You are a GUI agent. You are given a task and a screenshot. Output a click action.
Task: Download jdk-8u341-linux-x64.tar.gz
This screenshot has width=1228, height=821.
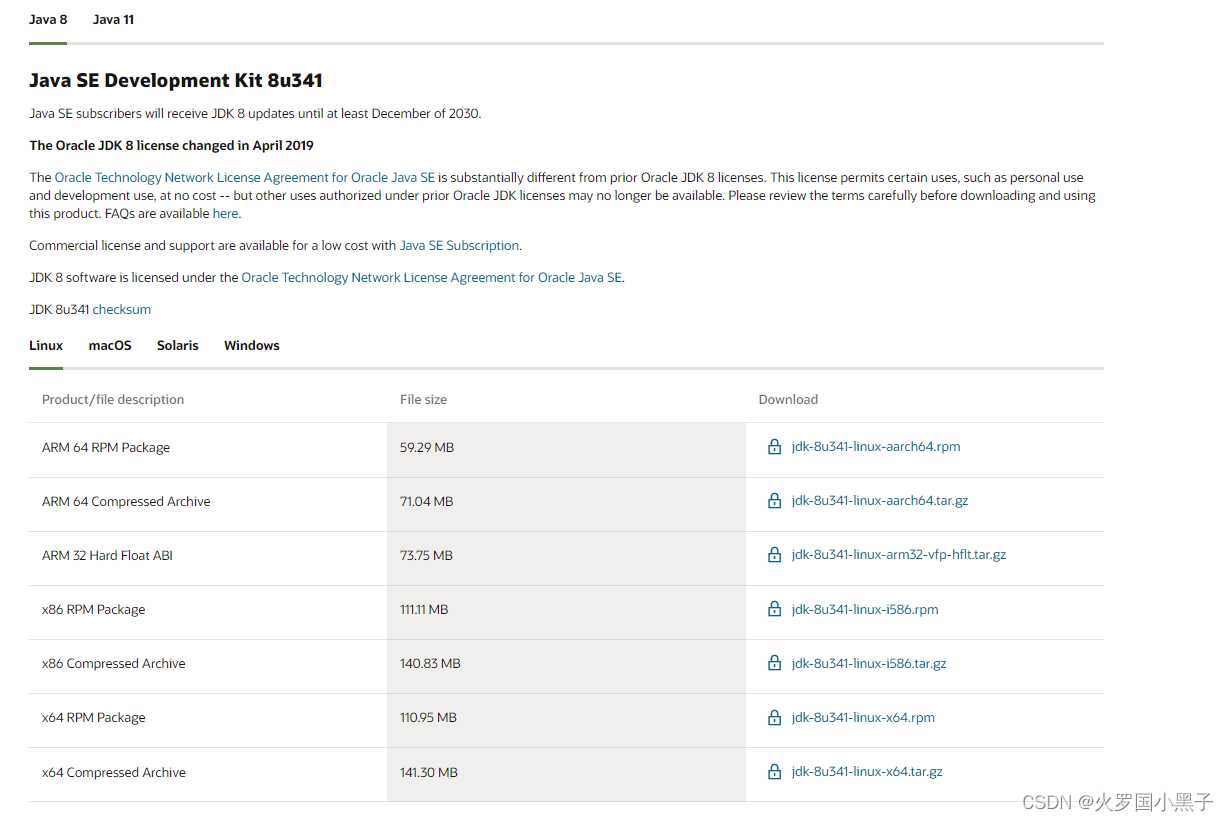point(867,772)
